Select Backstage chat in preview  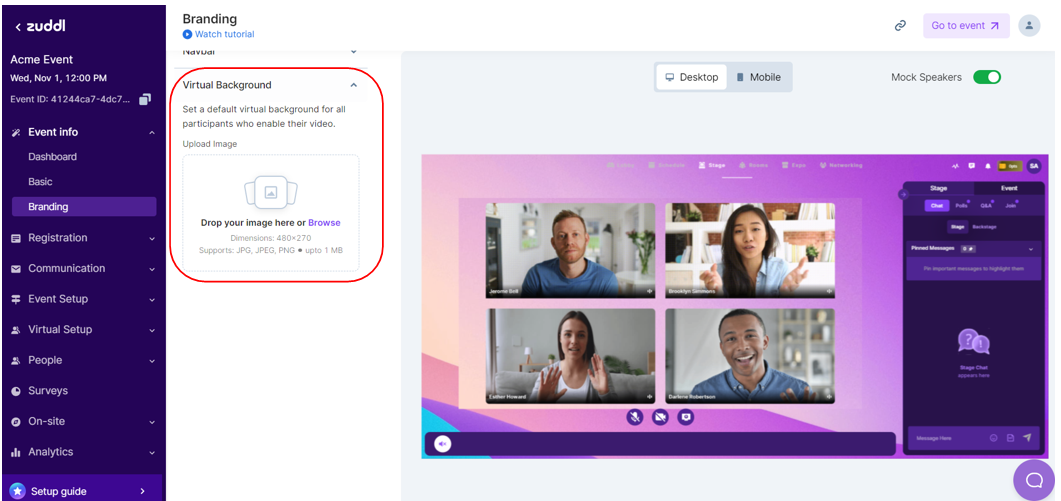click(983, 227)
